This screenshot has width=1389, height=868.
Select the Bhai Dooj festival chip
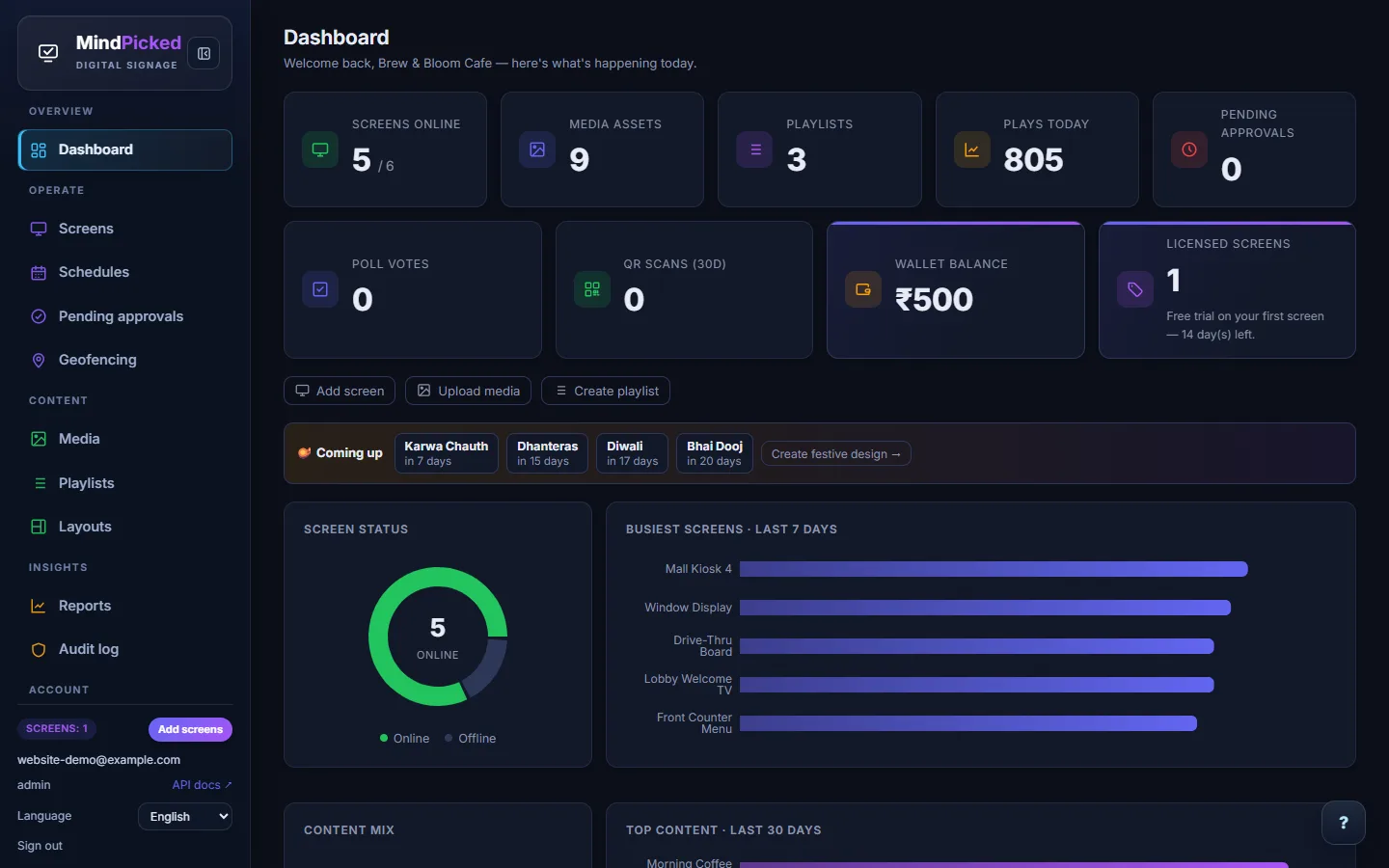[715, 453]
